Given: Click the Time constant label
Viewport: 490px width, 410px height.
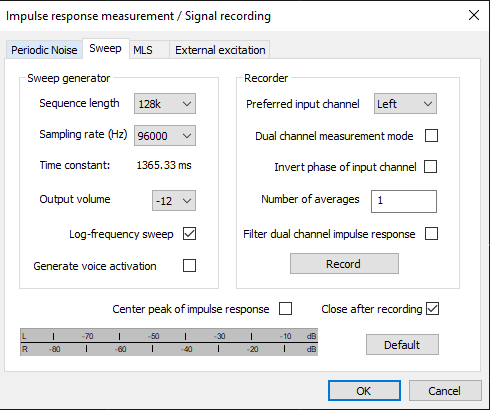Looking at the screenshot, I should [75, 165].
